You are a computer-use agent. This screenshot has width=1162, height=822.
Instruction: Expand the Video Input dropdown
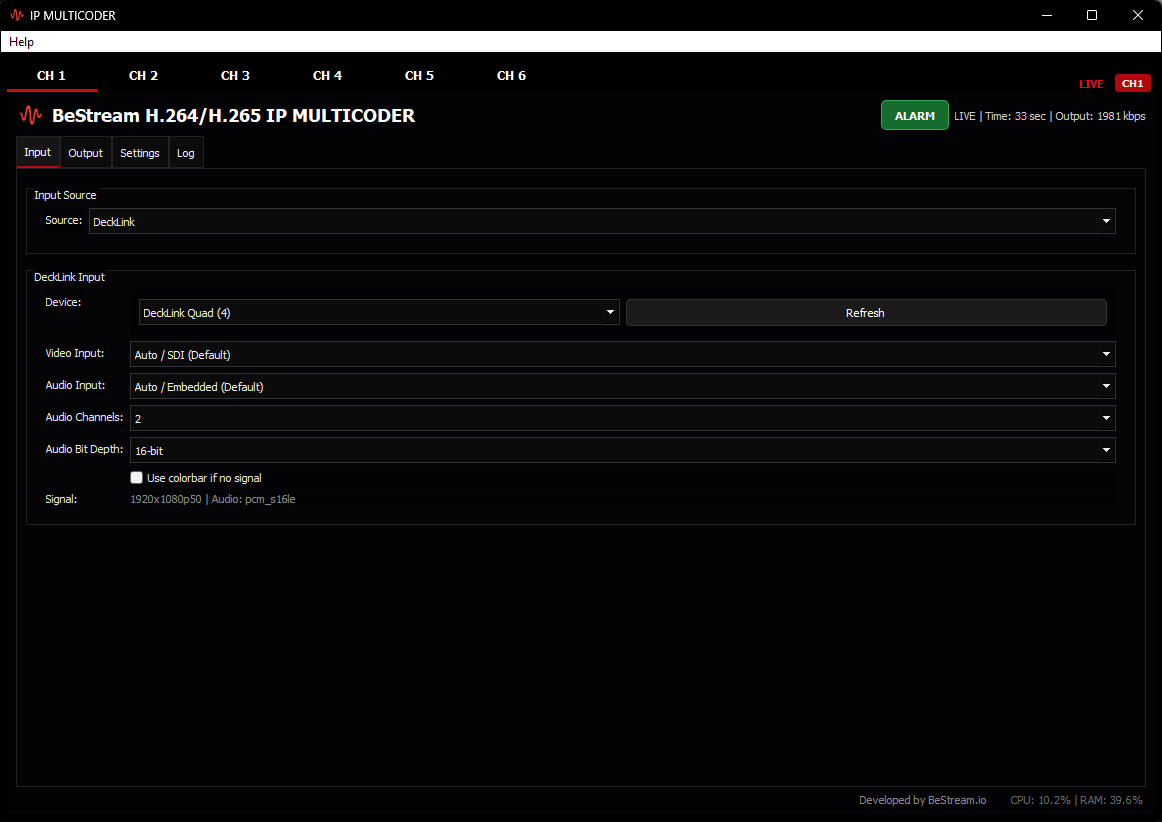point(622,354)
